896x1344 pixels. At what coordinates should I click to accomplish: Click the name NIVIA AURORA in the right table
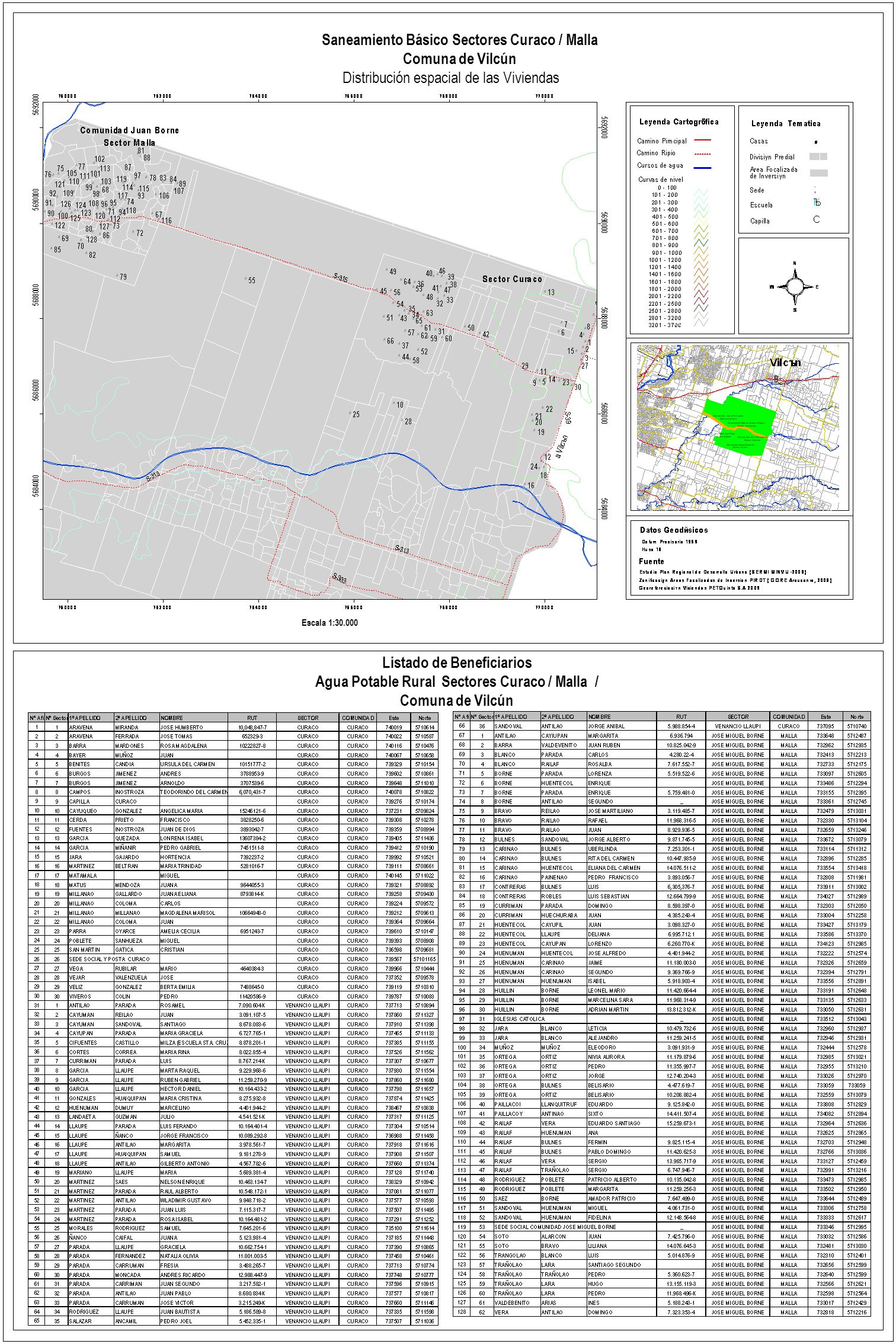click(x=606, y=1057)
